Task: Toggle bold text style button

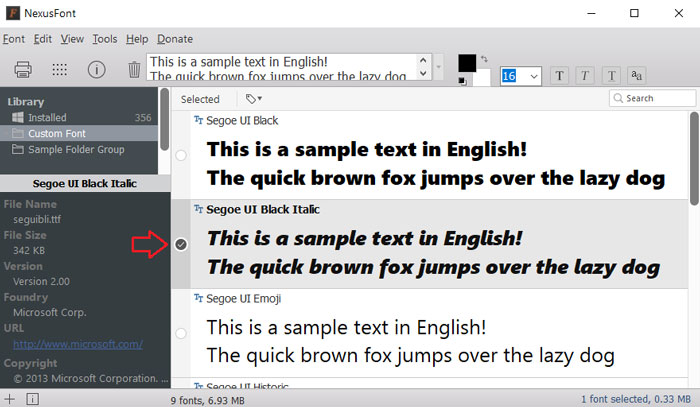Action: (x=559, y=75)
